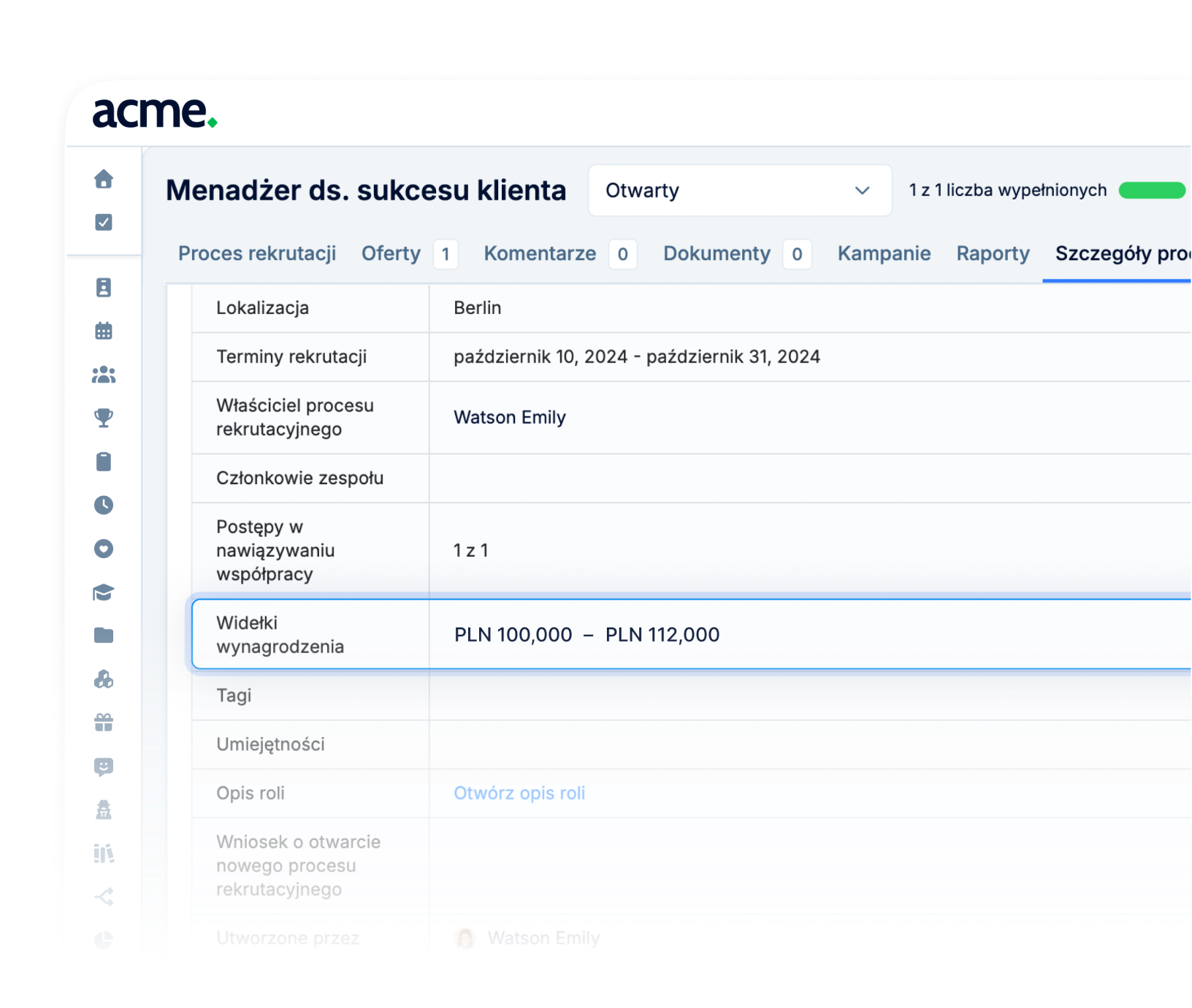The height and width of the screenshot is (1008, 1192).
Task: Open the Oferty tab
Action: tap(391, 253)
